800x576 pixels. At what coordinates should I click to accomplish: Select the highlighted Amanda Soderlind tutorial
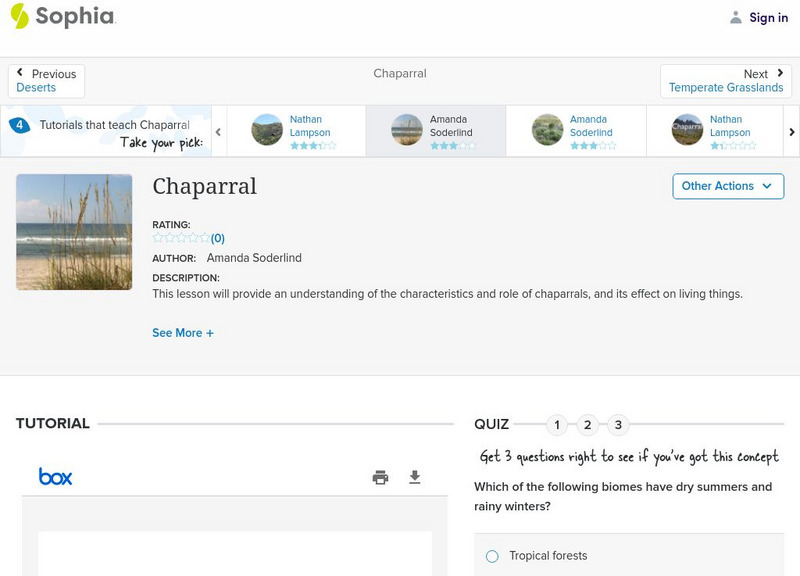point(436,130)
